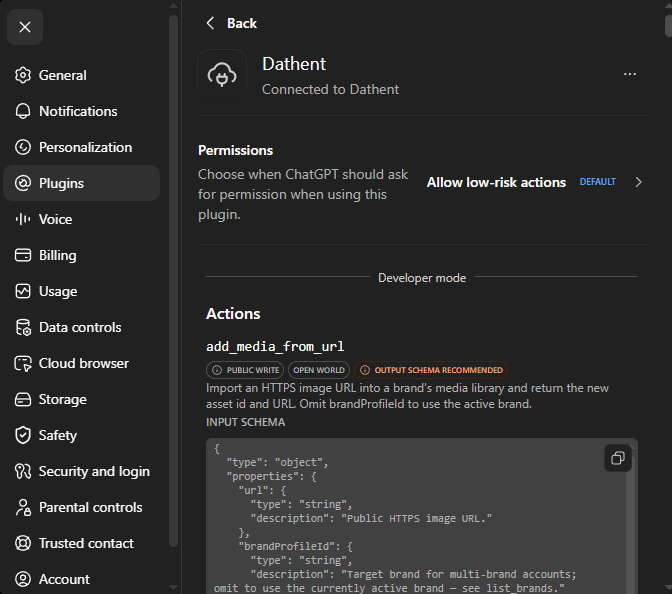
Task: Click the OPEN WORLD badge
Action: pyautogui.click(x=319, y=370)
